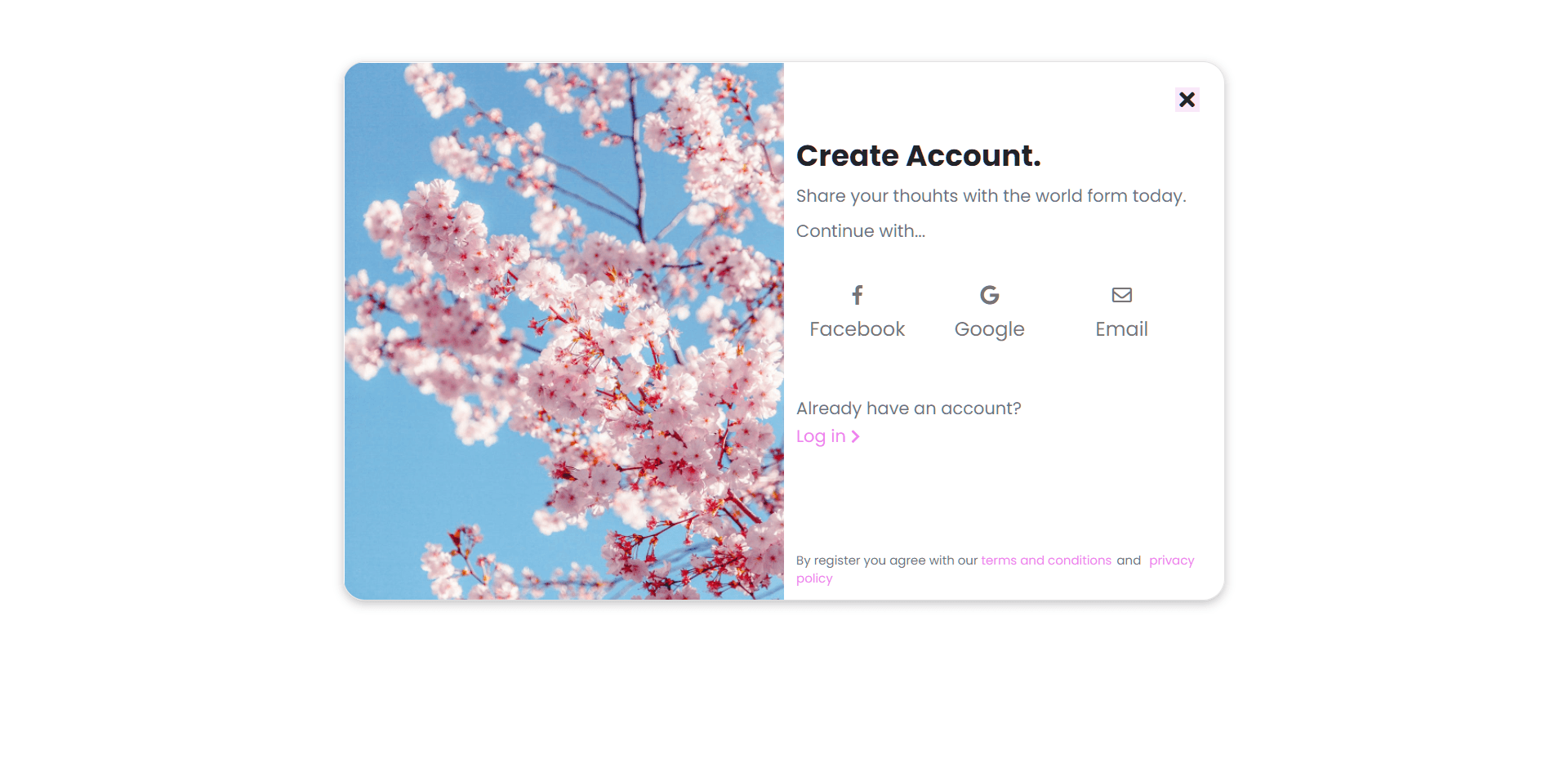Click the Google label text
The width and height of the screenshot is (1568, 768).
[x=989, y=328]
